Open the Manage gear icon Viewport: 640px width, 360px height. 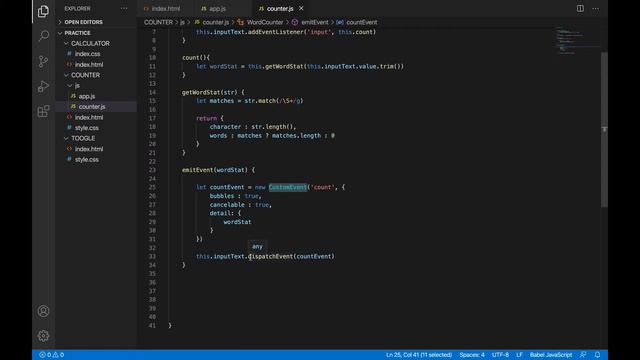43,336
